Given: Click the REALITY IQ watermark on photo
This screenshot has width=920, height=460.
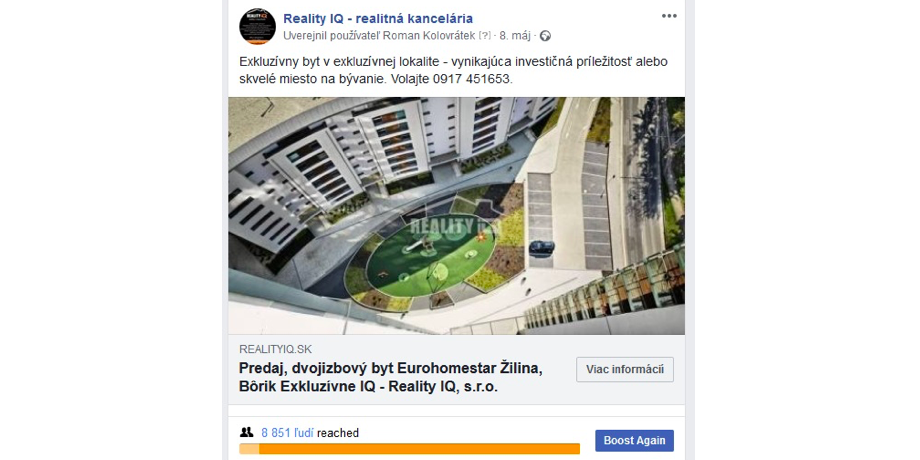Looking at the screenshot, I should pyautogui.click(x=453, y=226).
